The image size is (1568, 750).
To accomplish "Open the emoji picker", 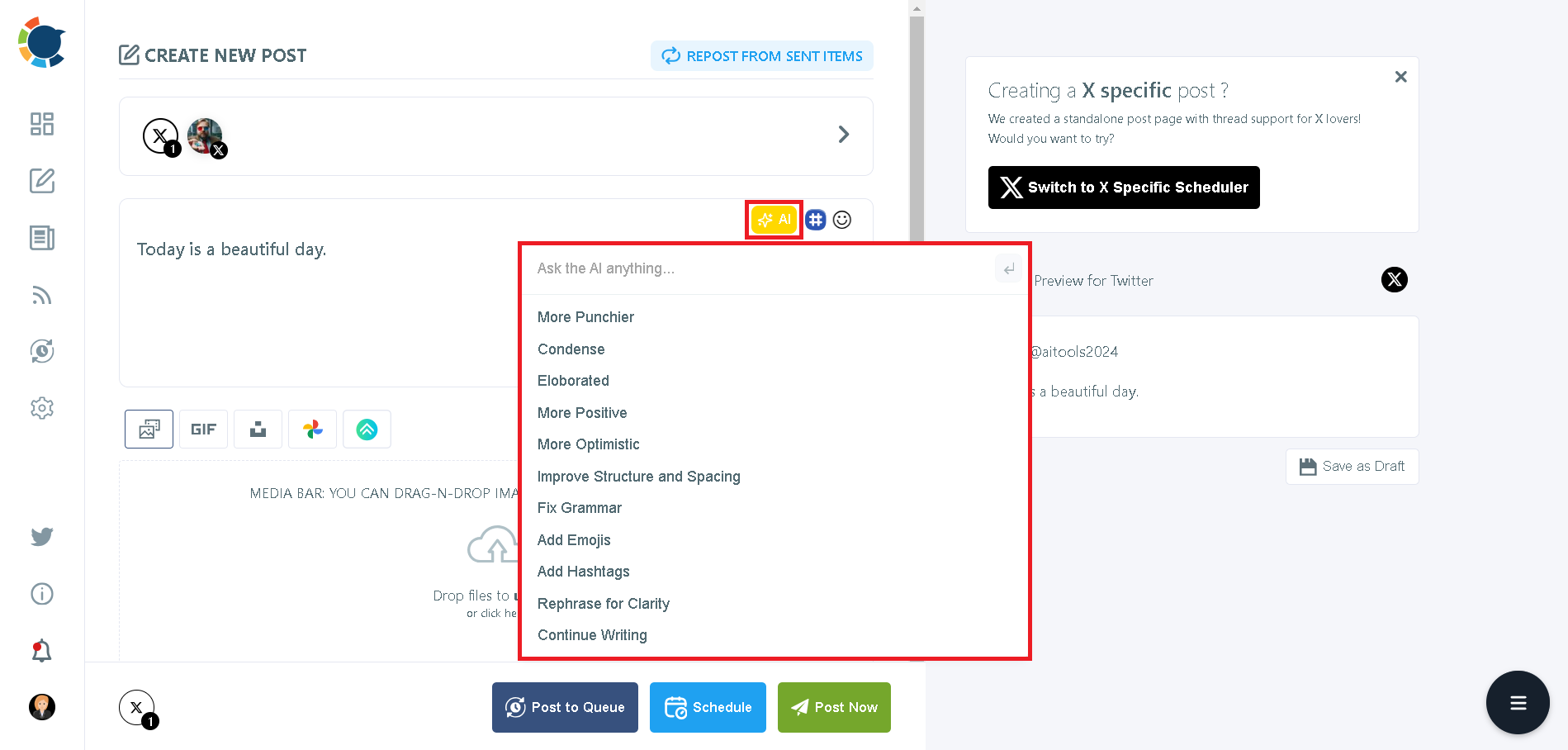I will (841, 219).
